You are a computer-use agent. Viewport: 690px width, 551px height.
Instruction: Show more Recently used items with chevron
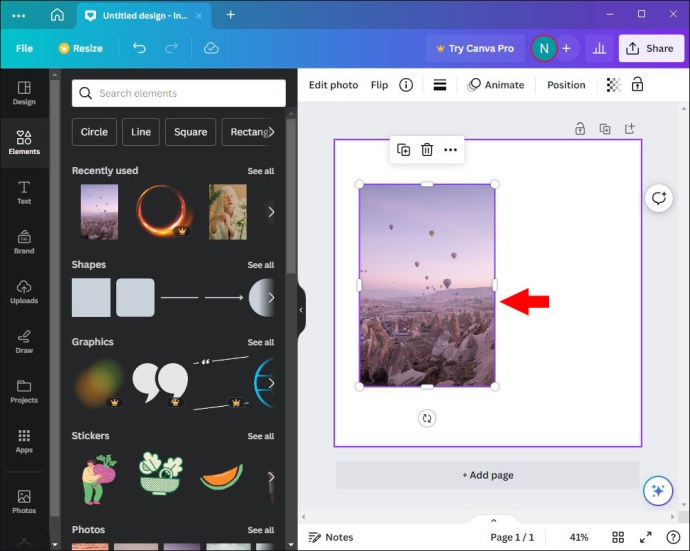pyautogui.click(x=271, y=212)
